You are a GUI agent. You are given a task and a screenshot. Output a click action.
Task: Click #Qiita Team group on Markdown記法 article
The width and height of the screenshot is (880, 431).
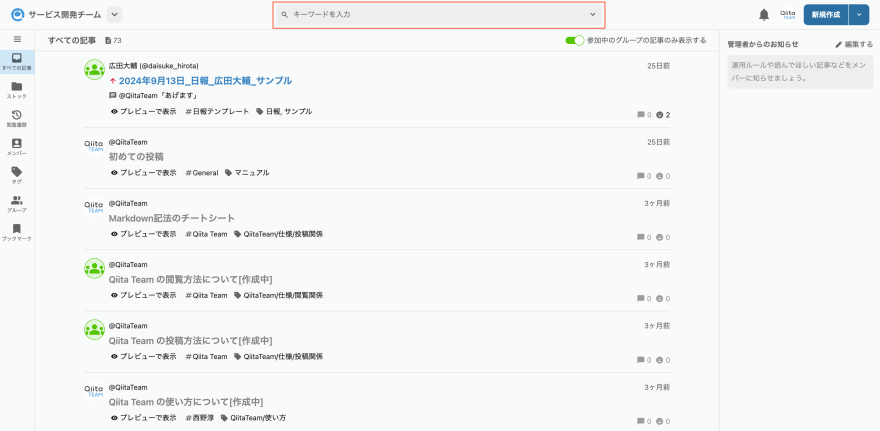[206, 234]
